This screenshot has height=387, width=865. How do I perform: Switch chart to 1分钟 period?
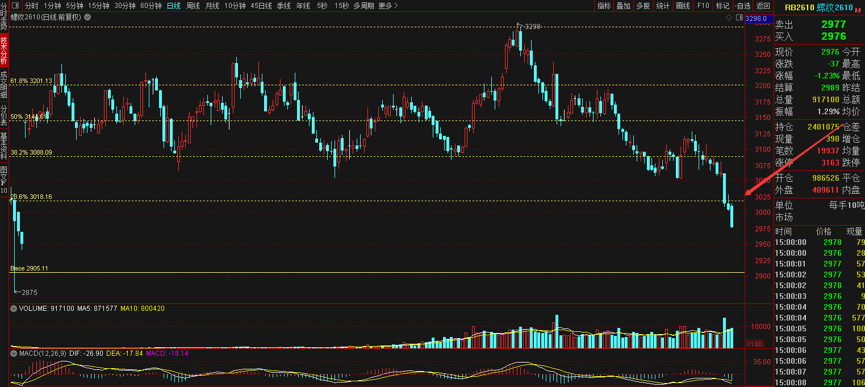point(52,6)
